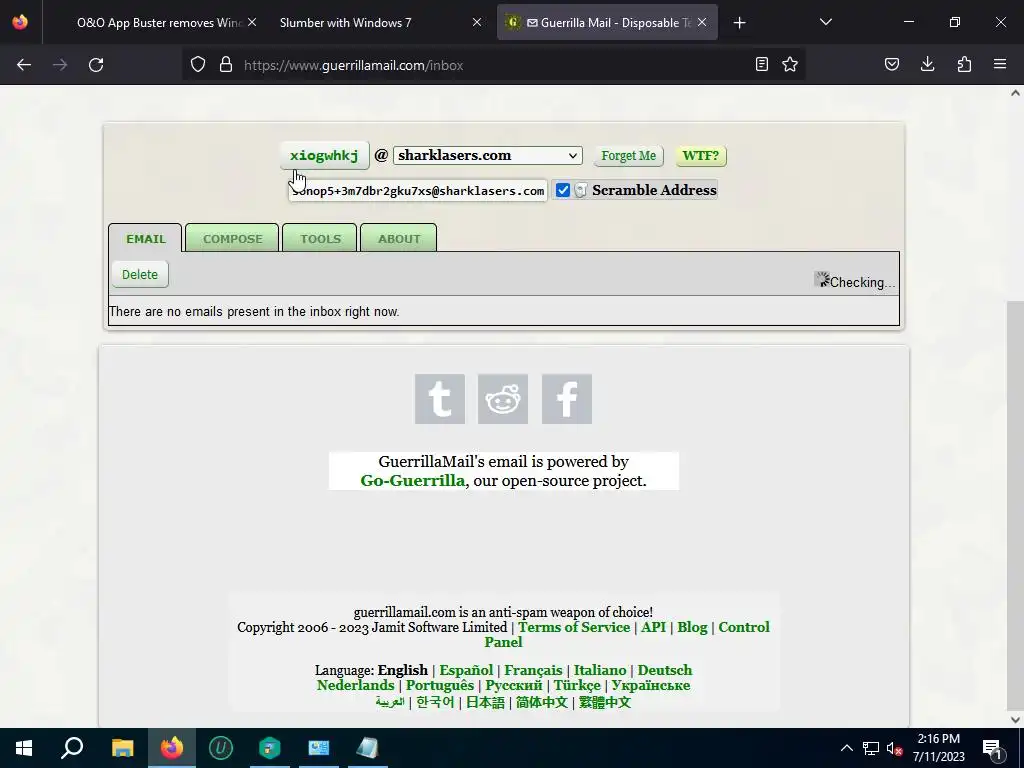The width and height of the screenshot is (1024, 768).
Task: Save page to Pocket icon
Action: (x=891, y=65)
